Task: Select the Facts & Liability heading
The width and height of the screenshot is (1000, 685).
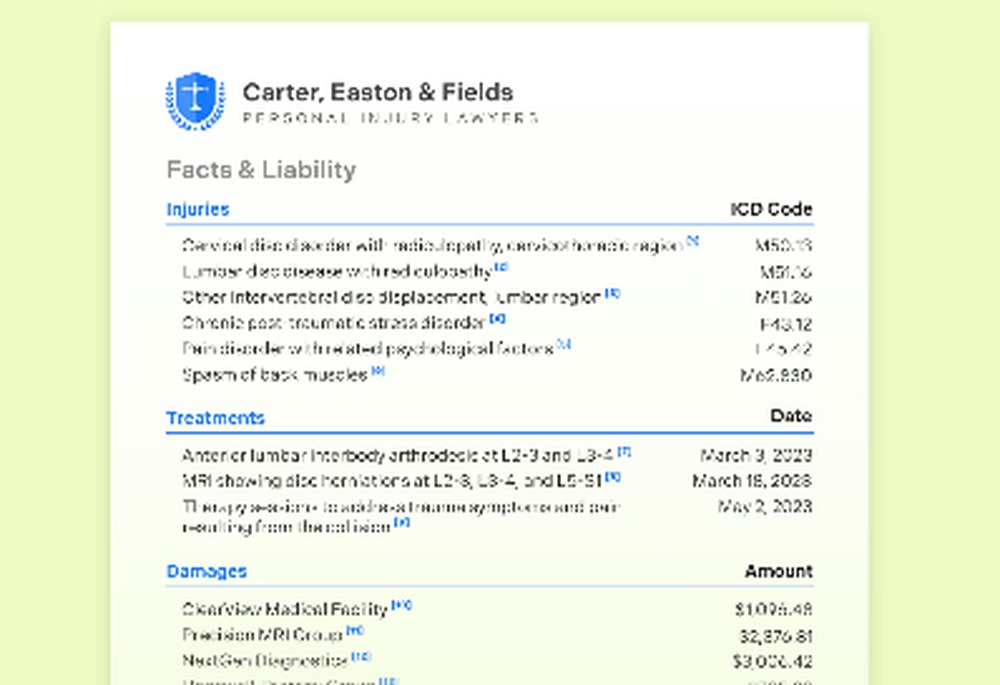Action: 261,170
